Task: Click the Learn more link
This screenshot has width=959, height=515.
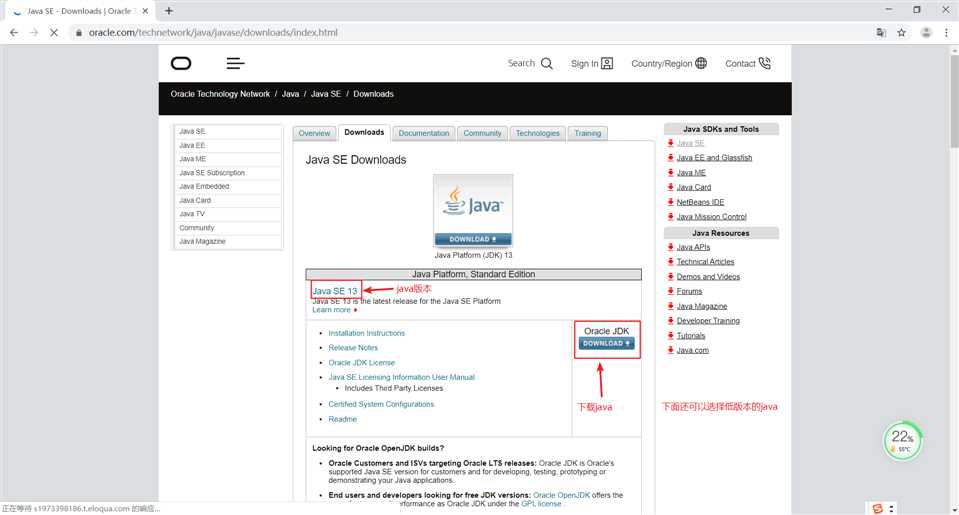Action: click(x=331, y=310)
